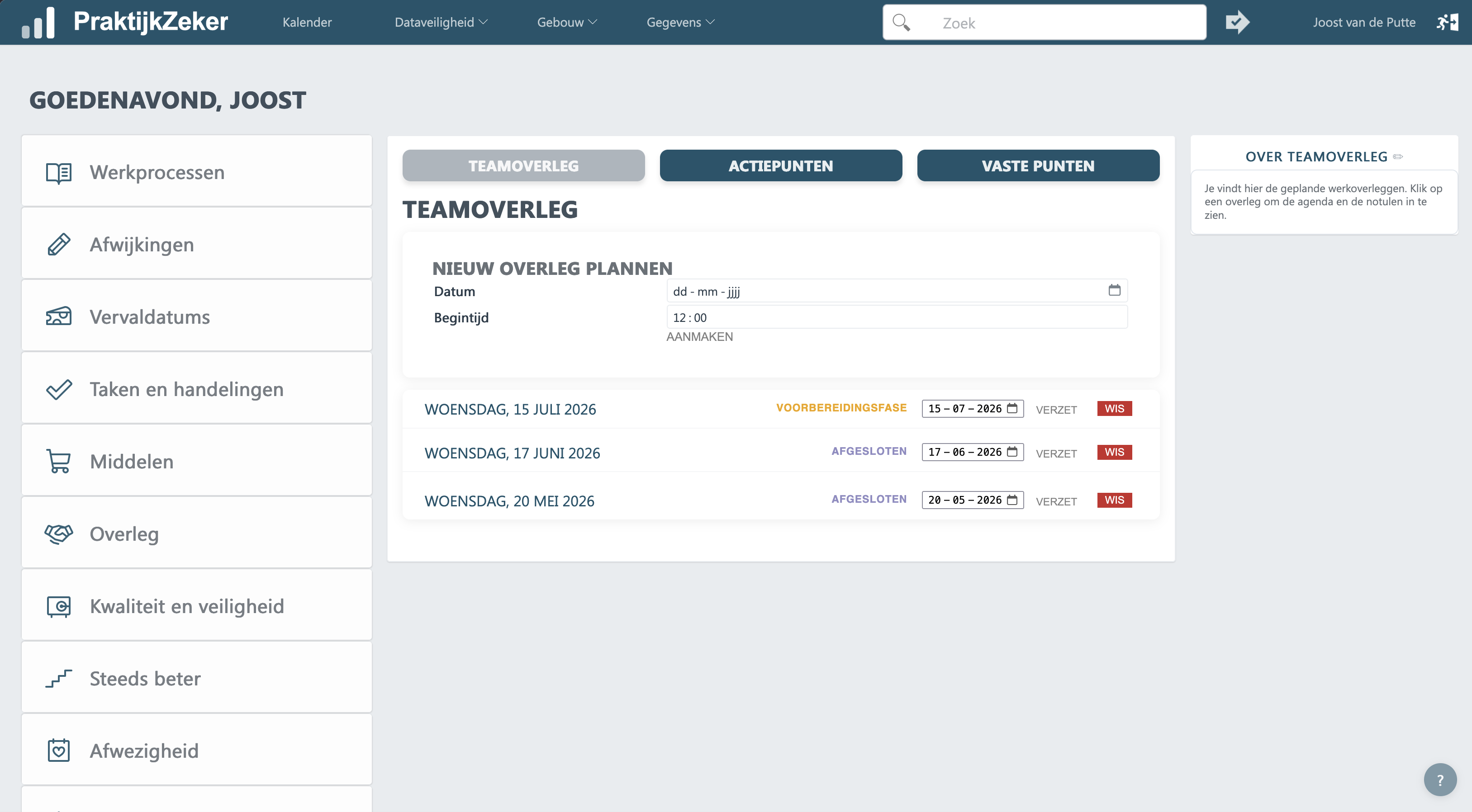Expand the Dataveiligheid dropdown menu
This screenshot has width=1472, height=812.
coord(441,22)
